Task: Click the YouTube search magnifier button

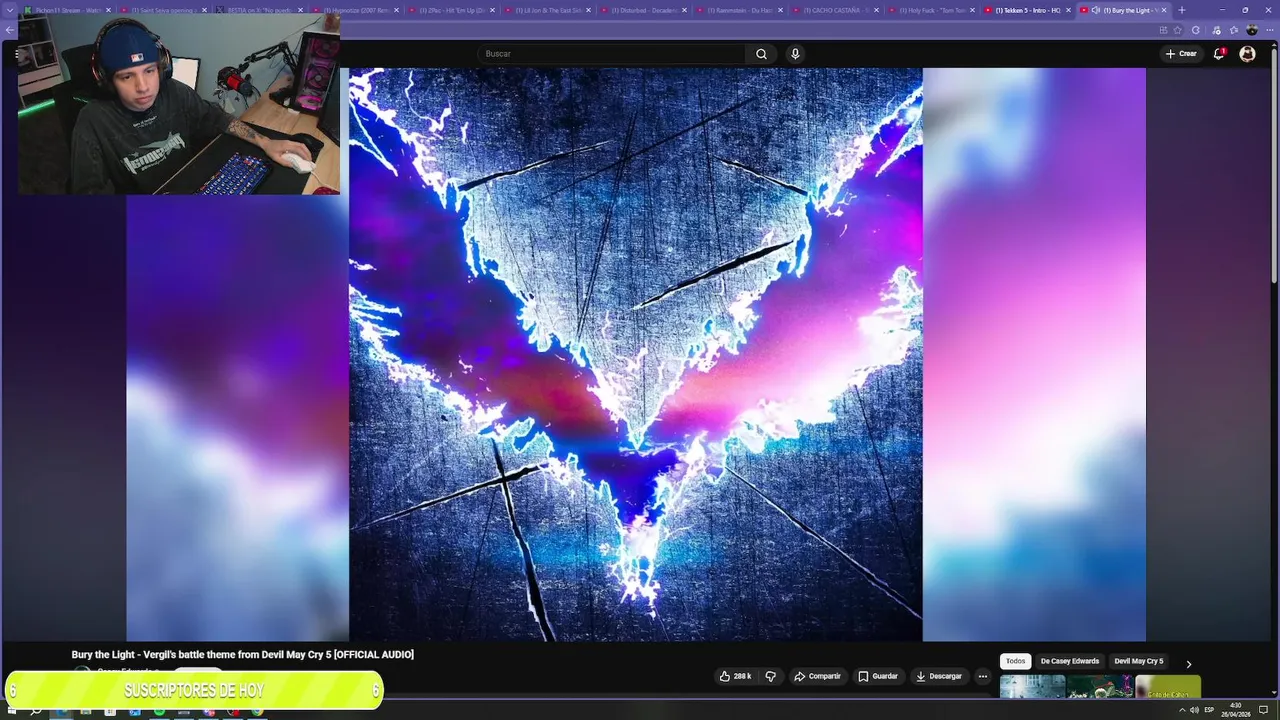Action: 761,54
